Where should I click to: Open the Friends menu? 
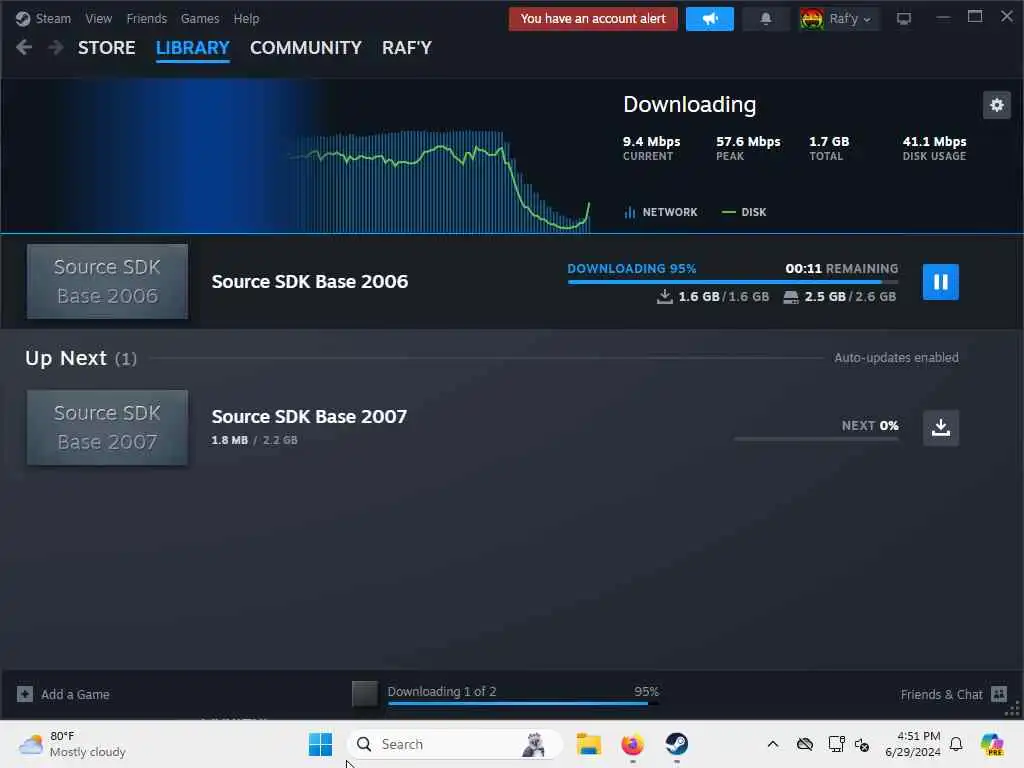pyautogui.click(x=146, y=18)
